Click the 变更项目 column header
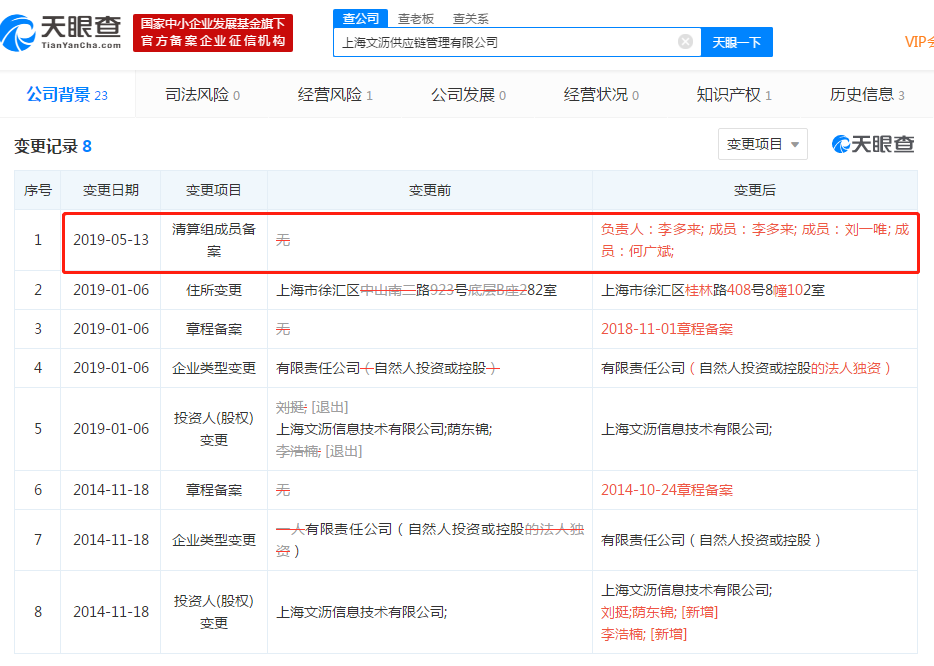The image size is (934, 666). (214, 190)
